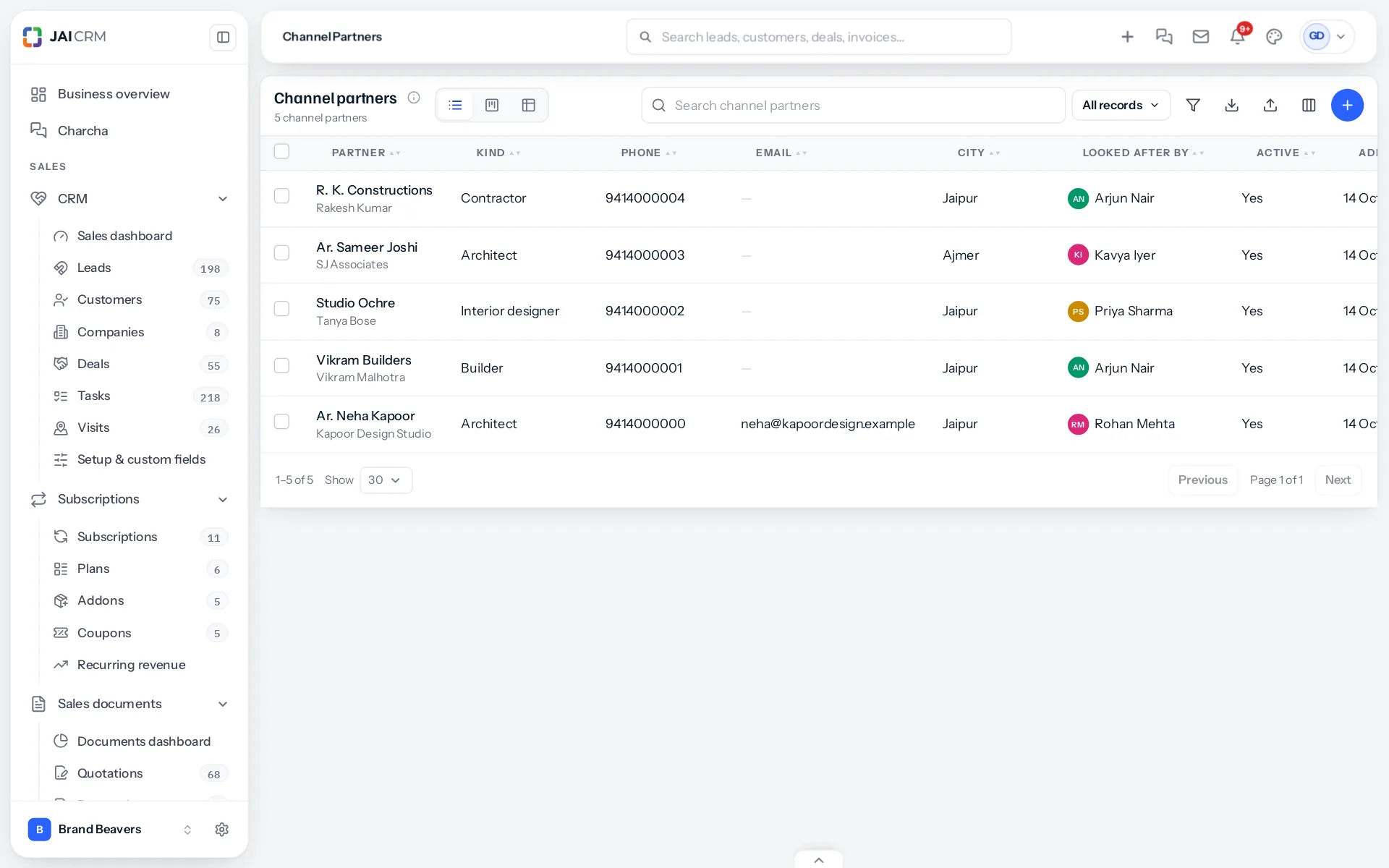Image resolution: width=1389 pixels, height=868 pixels.
Task: Select the Ar. Sameer Joshi row checkbox
Action: tap(282, 253)
